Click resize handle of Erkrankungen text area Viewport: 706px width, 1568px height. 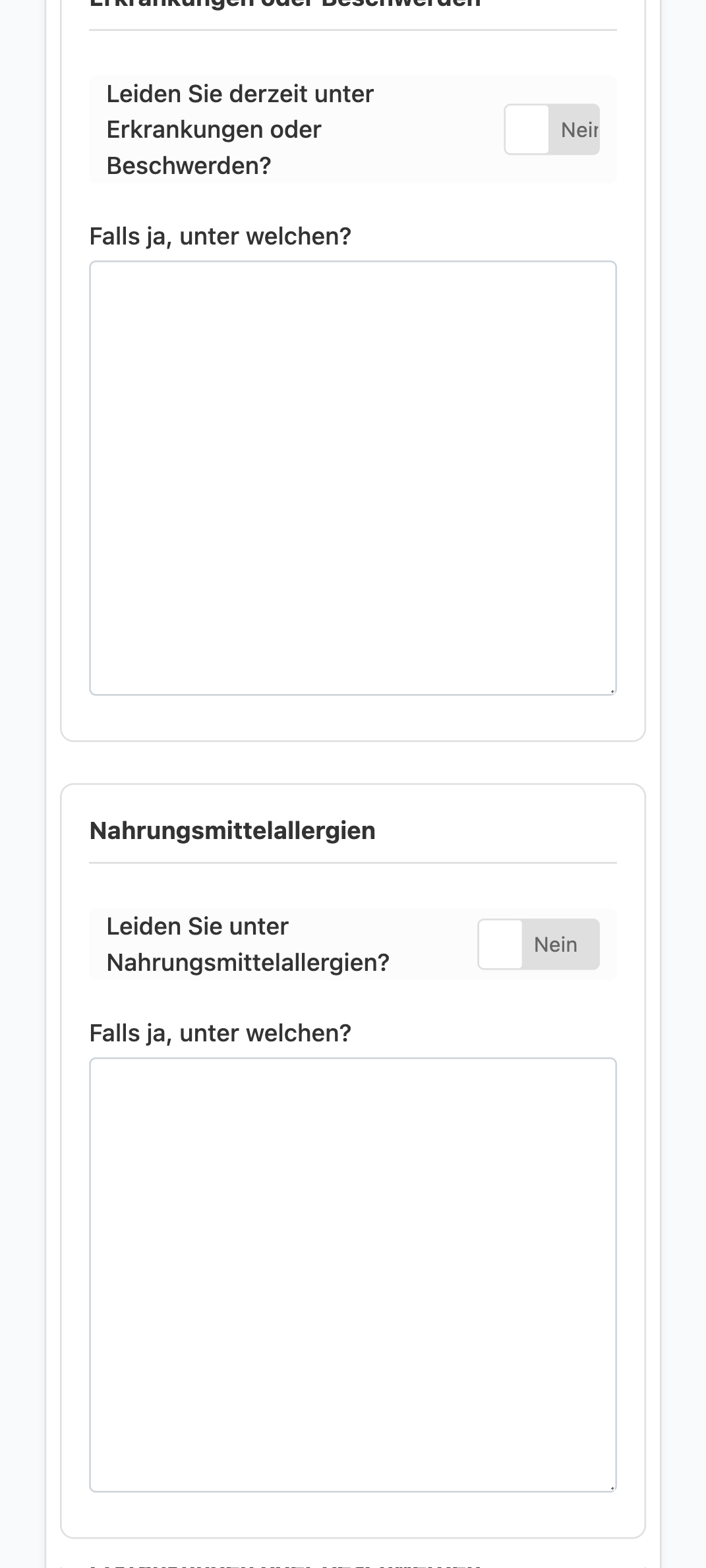tap(612, 690)
